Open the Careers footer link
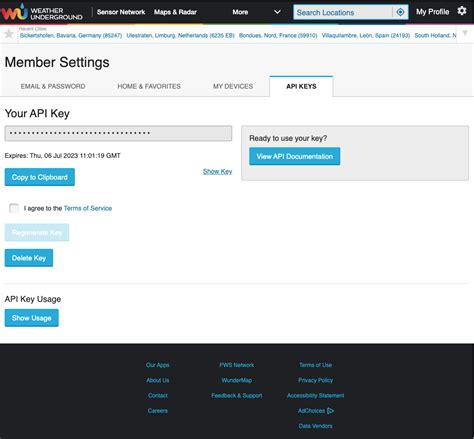The height and width of the screenshot is (439, 474). coord(158,411)
